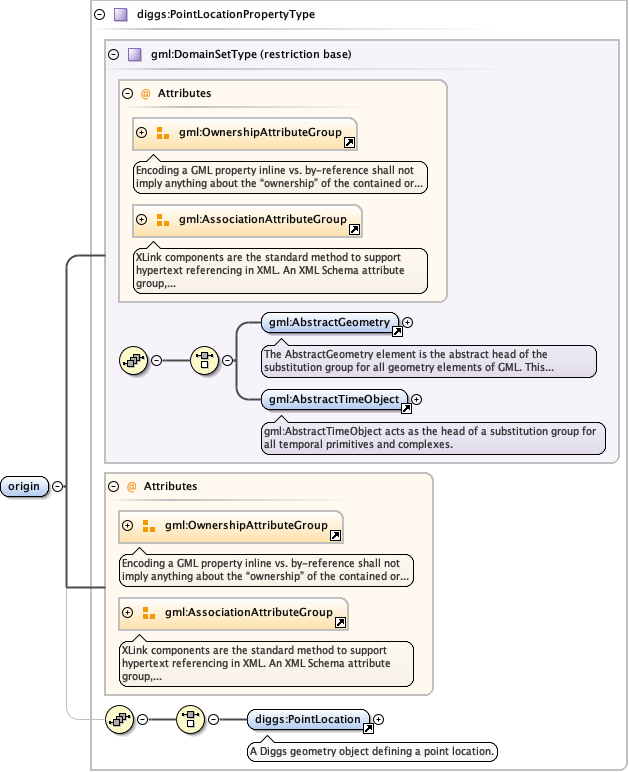This screenshot has width=629, height=772.
Task: Expand lower gml:AssociationAttributeGroup
Action: (127, 612)
